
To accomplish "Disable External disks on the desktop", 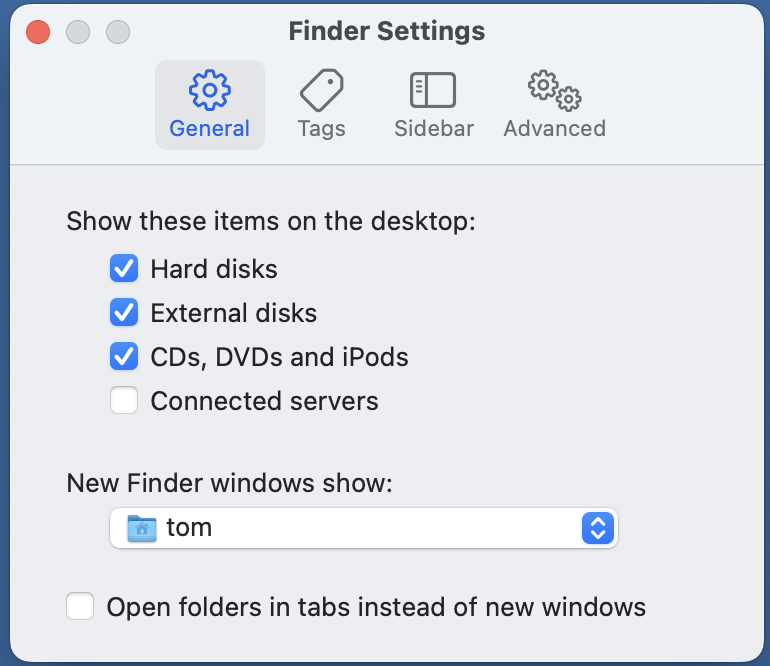I will pos(124,312).
